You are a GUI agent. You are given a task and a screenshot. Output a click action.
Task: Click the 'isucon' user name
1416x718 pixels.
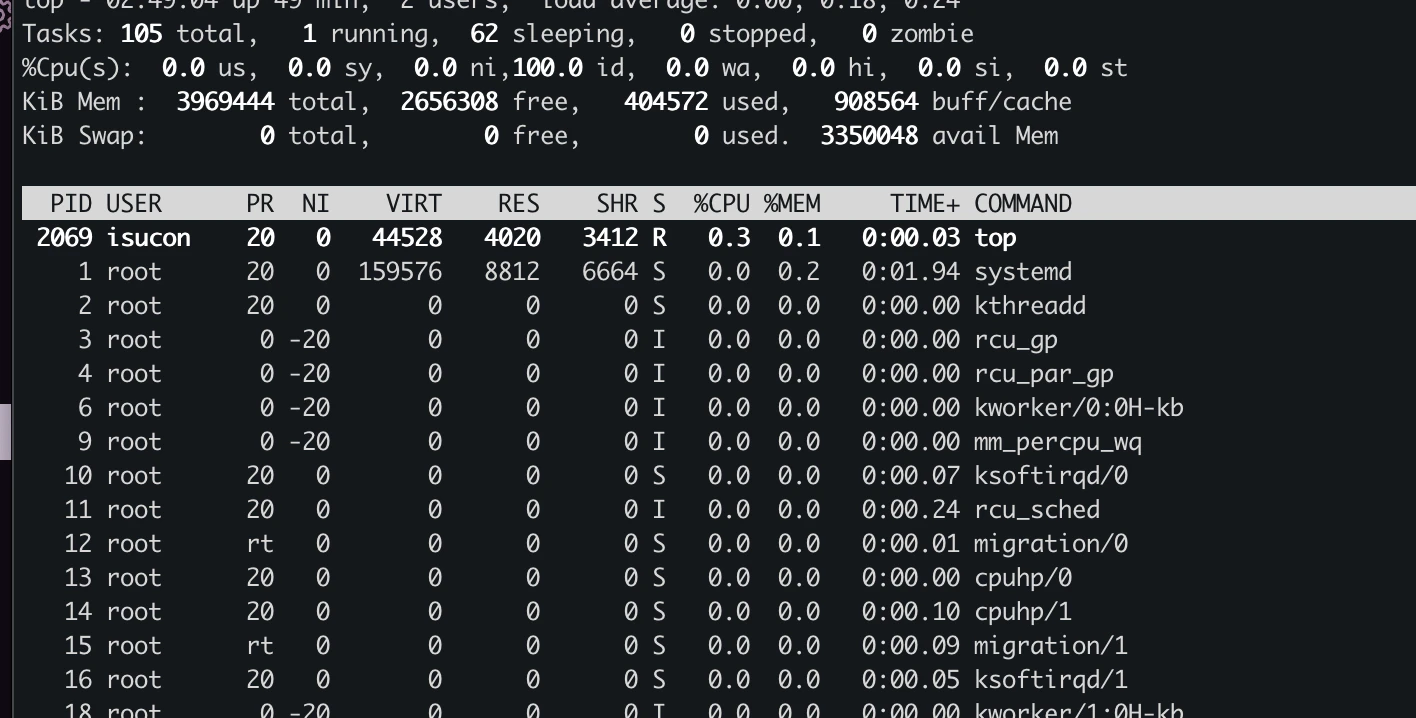[149, 238]
